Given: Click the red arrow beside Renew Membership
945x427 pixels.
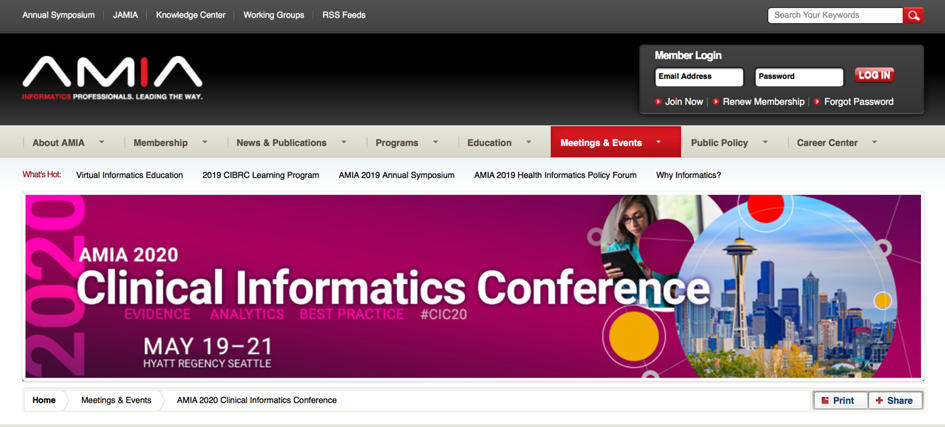Looking at the screenshot, I should (716, 102).
